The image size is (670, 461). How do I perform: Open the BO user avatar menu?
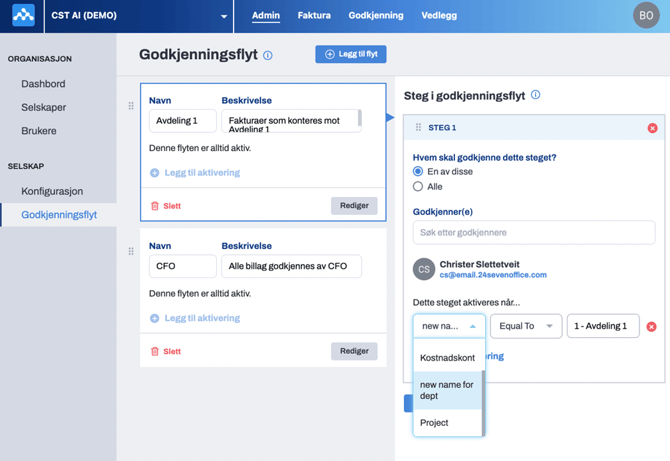646,16
